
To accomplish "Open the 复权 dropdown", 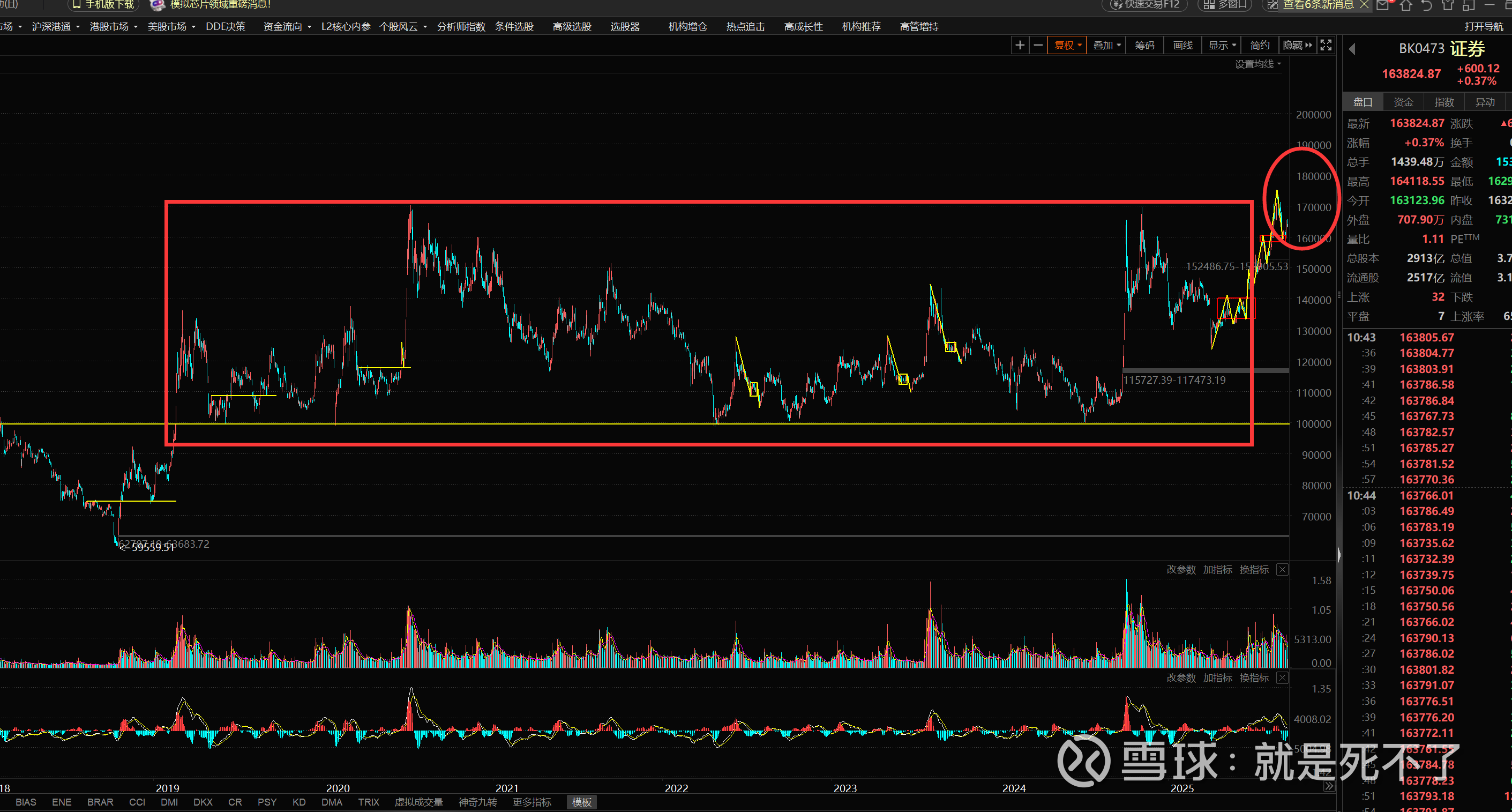I will pyautogui.click(x=1067, y=45).
